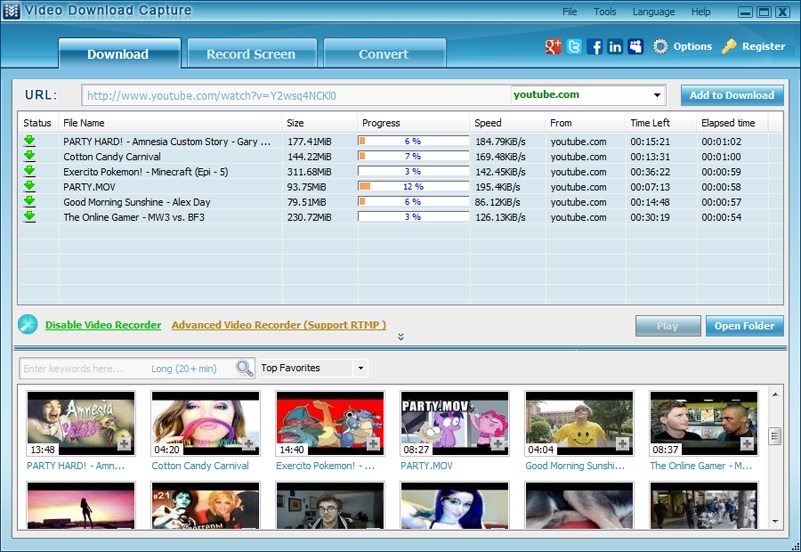
Task: Sort by Progress column header
Action: coord(413,123)
